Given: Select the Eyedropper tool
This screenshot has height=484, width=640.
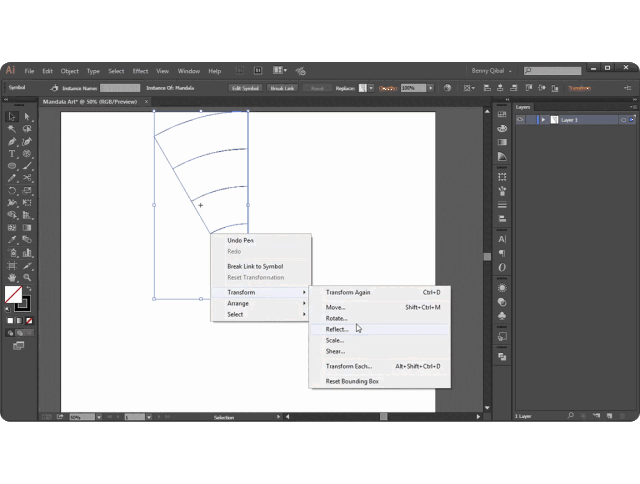Looking at the screenshot, I should pyautogui.click(x=12, y=240).
